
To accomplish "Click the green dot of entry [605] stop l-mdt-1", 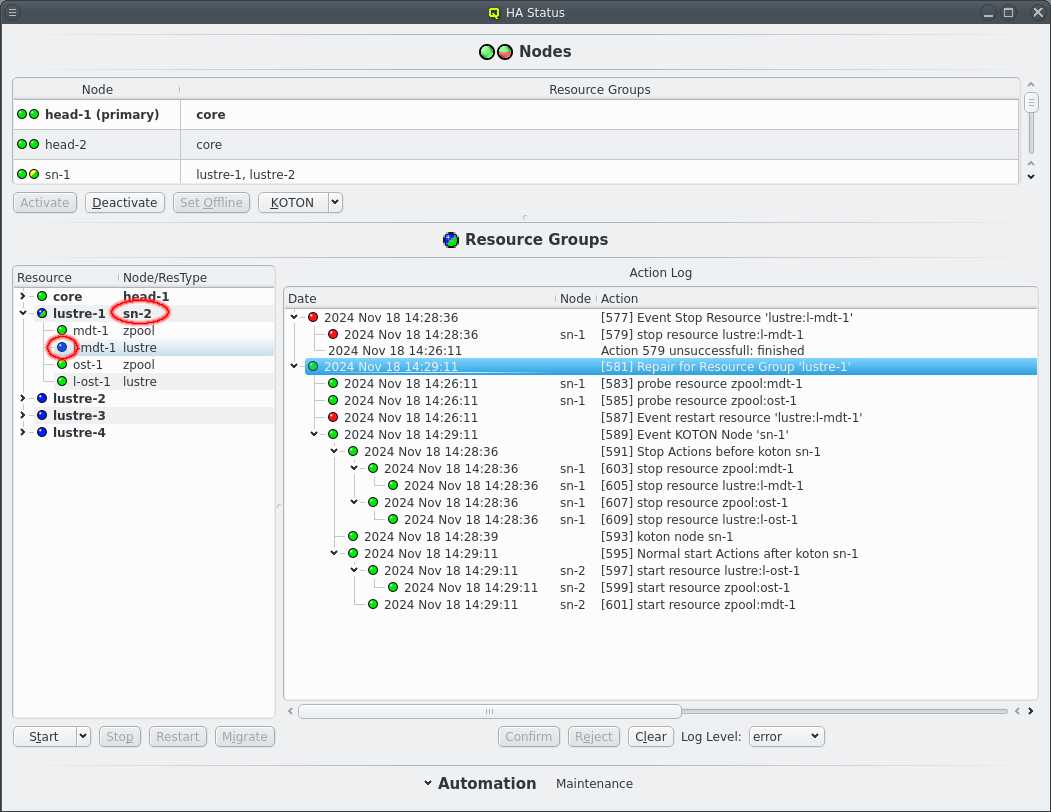I will coord(393,485).
